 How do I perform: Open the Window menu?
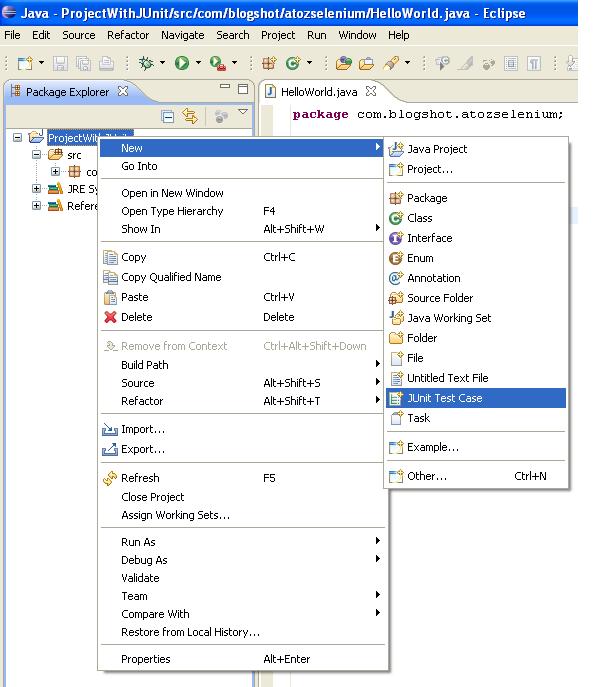(357, 35)
